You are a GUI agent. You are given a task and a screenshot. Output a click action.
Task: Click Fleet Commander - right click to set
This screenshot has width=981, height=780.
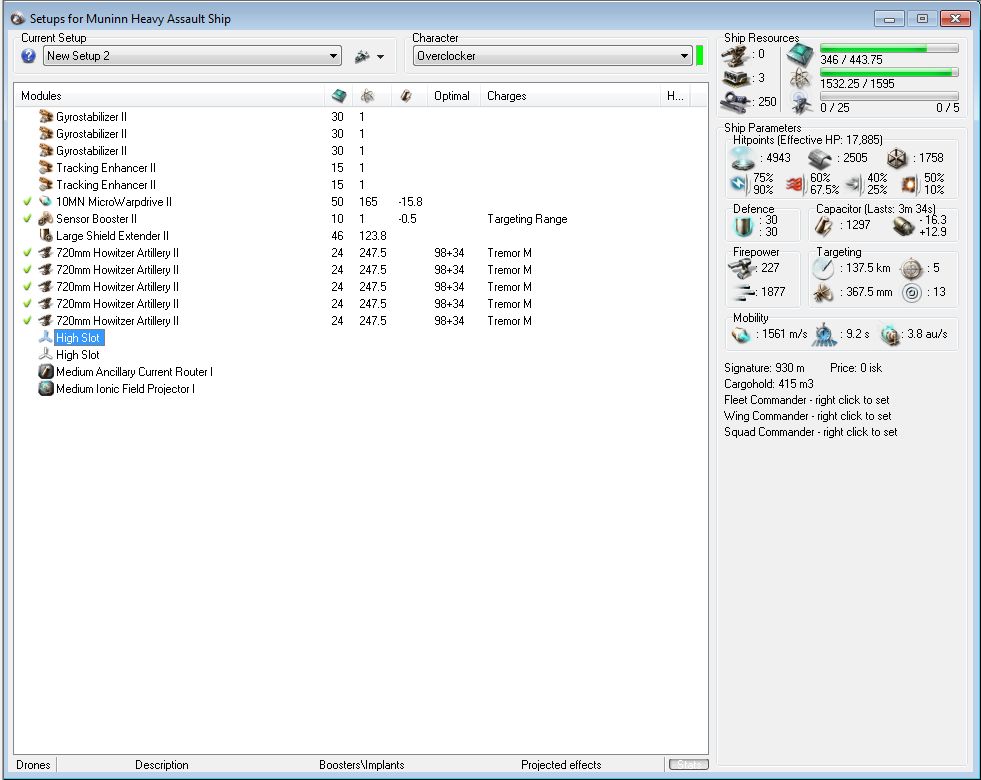pos(806,400)
